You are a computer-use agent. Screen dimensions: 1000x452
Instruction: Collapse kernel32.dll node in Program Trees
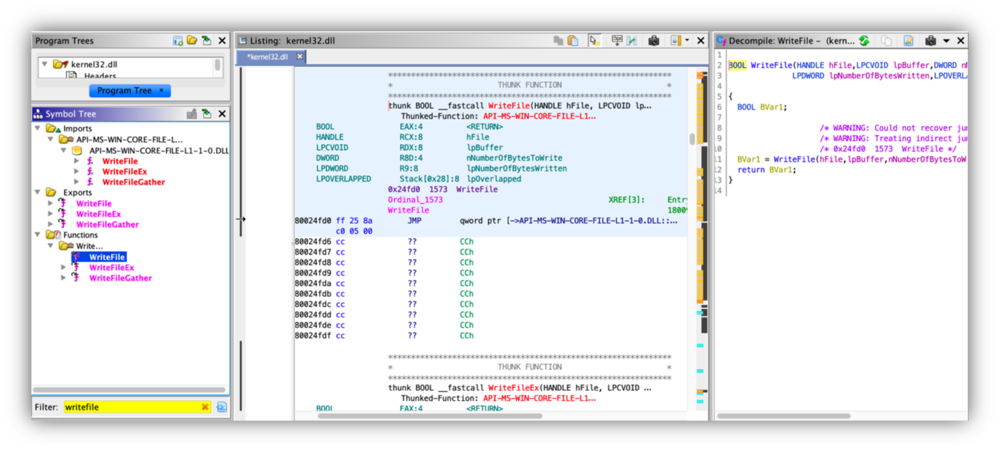coord(45,64)
